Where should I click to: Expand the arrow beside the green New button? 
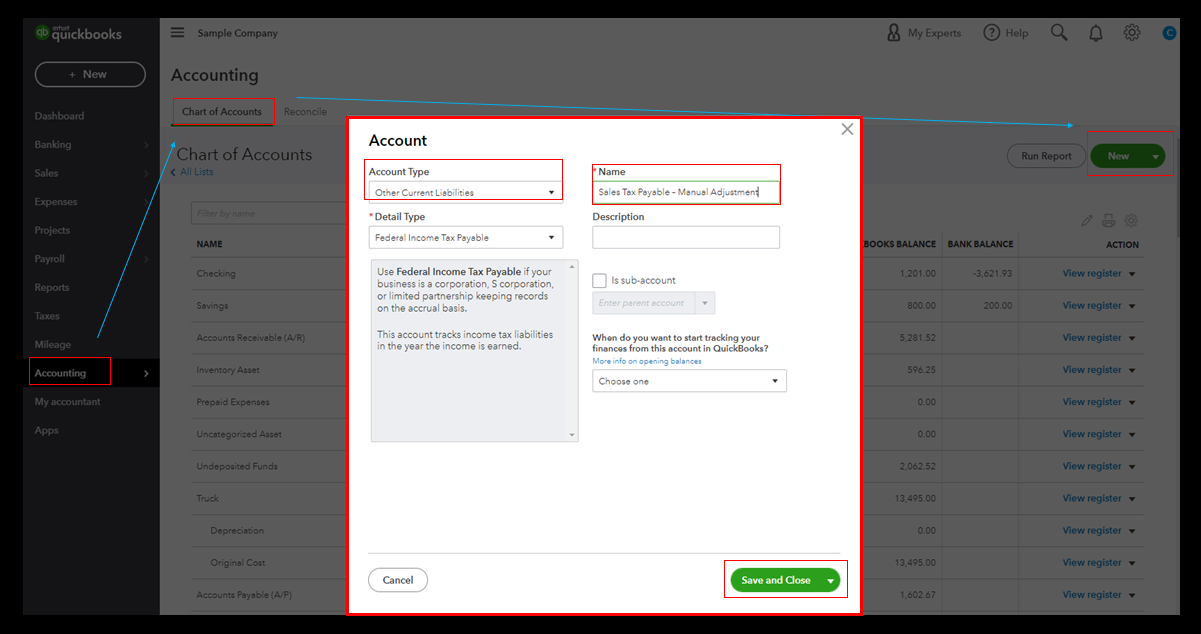[x=1157, y=156]
